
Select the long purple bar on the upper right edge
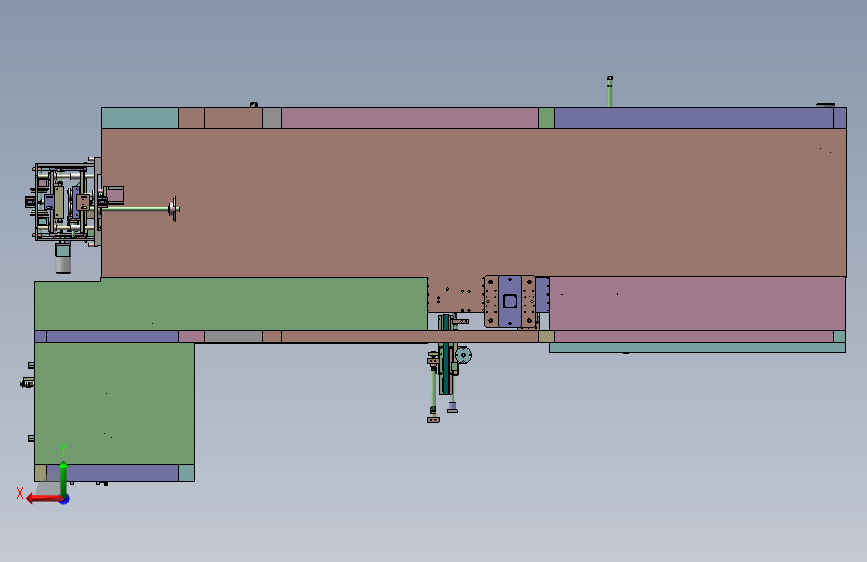point(694,118)
